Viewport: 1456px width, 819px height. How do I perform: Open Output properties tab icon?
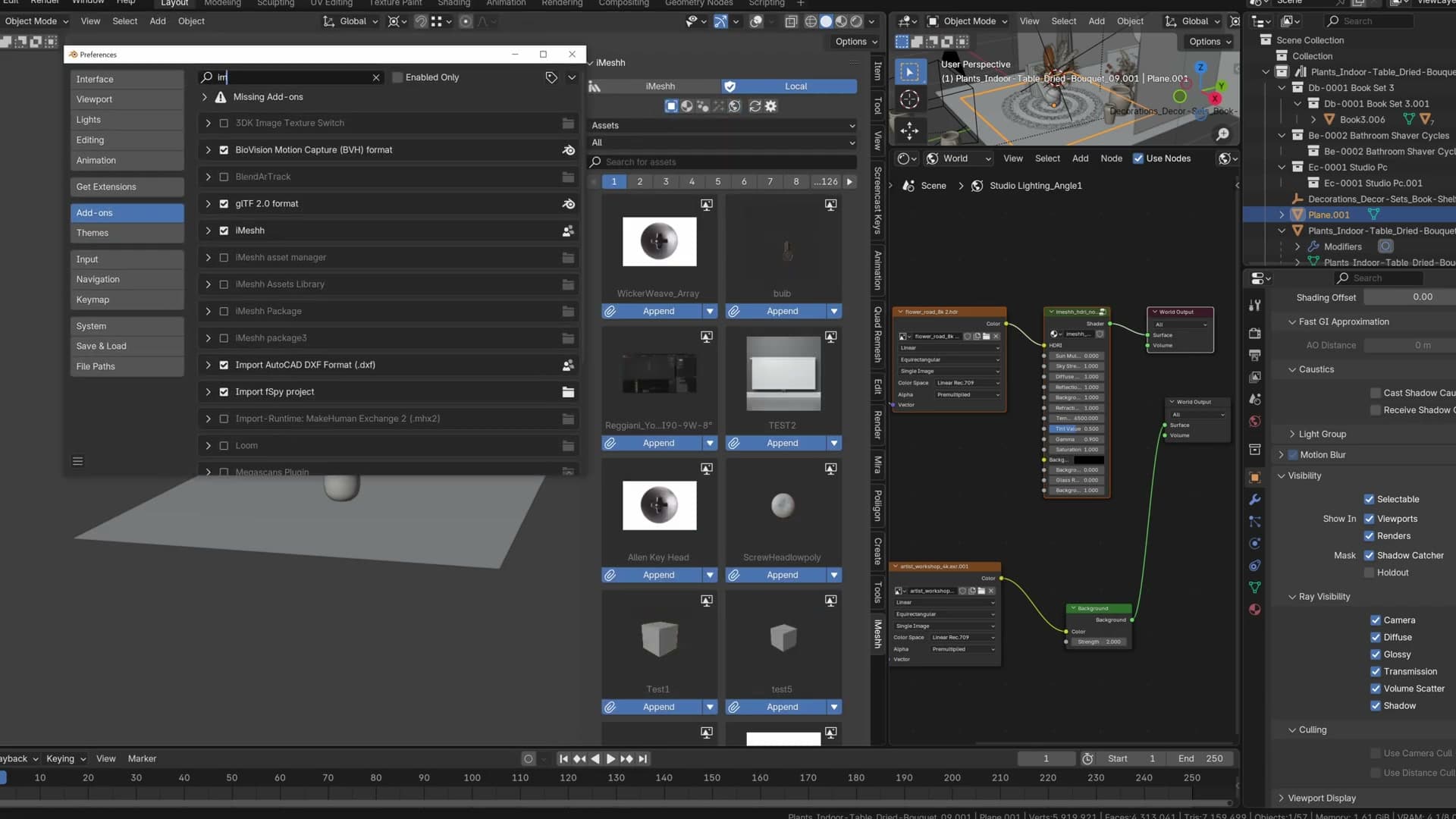click(1255, 355)
